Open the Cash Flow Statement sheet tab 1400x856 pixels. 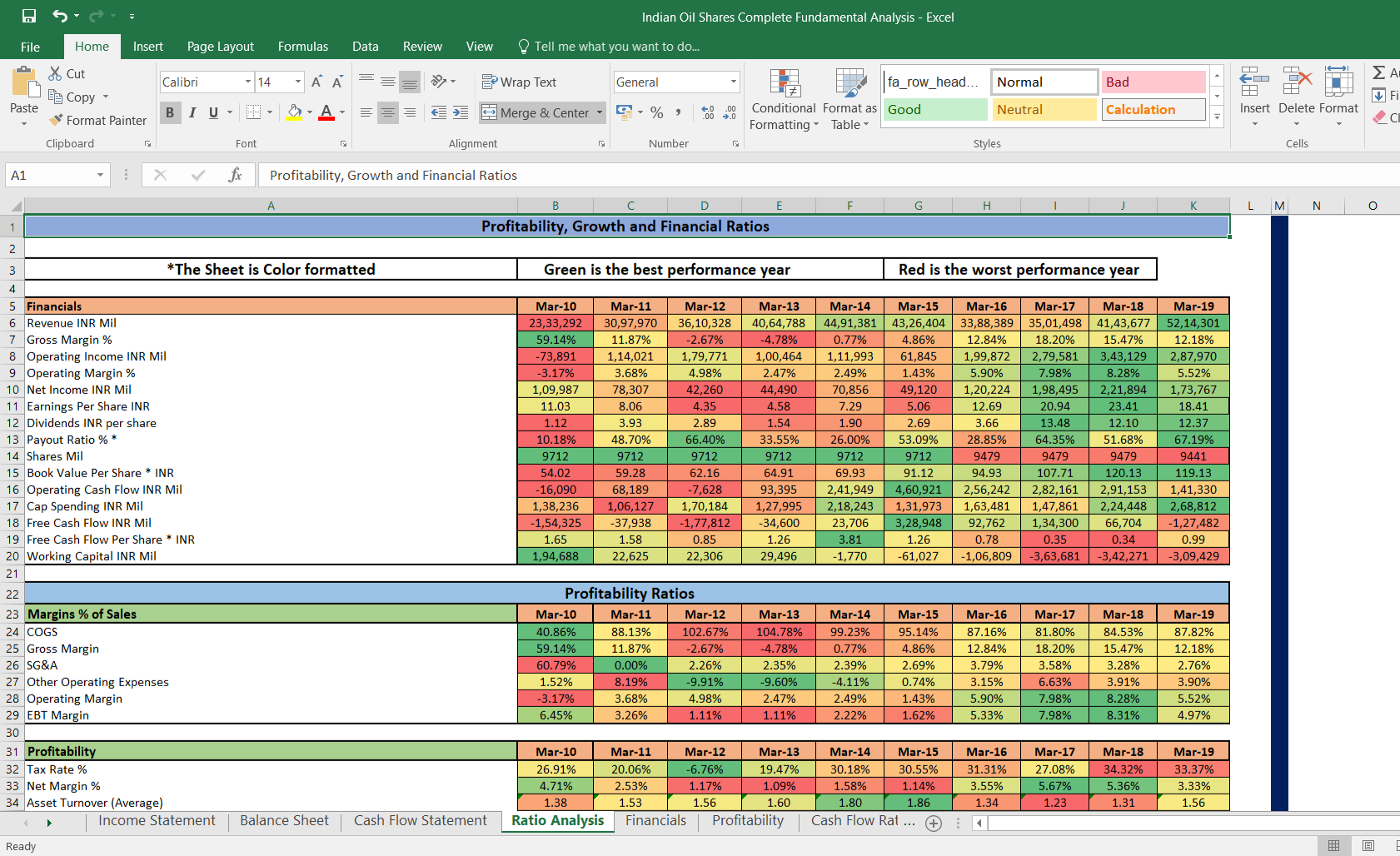pyautogui.click(x=421, y=821)
